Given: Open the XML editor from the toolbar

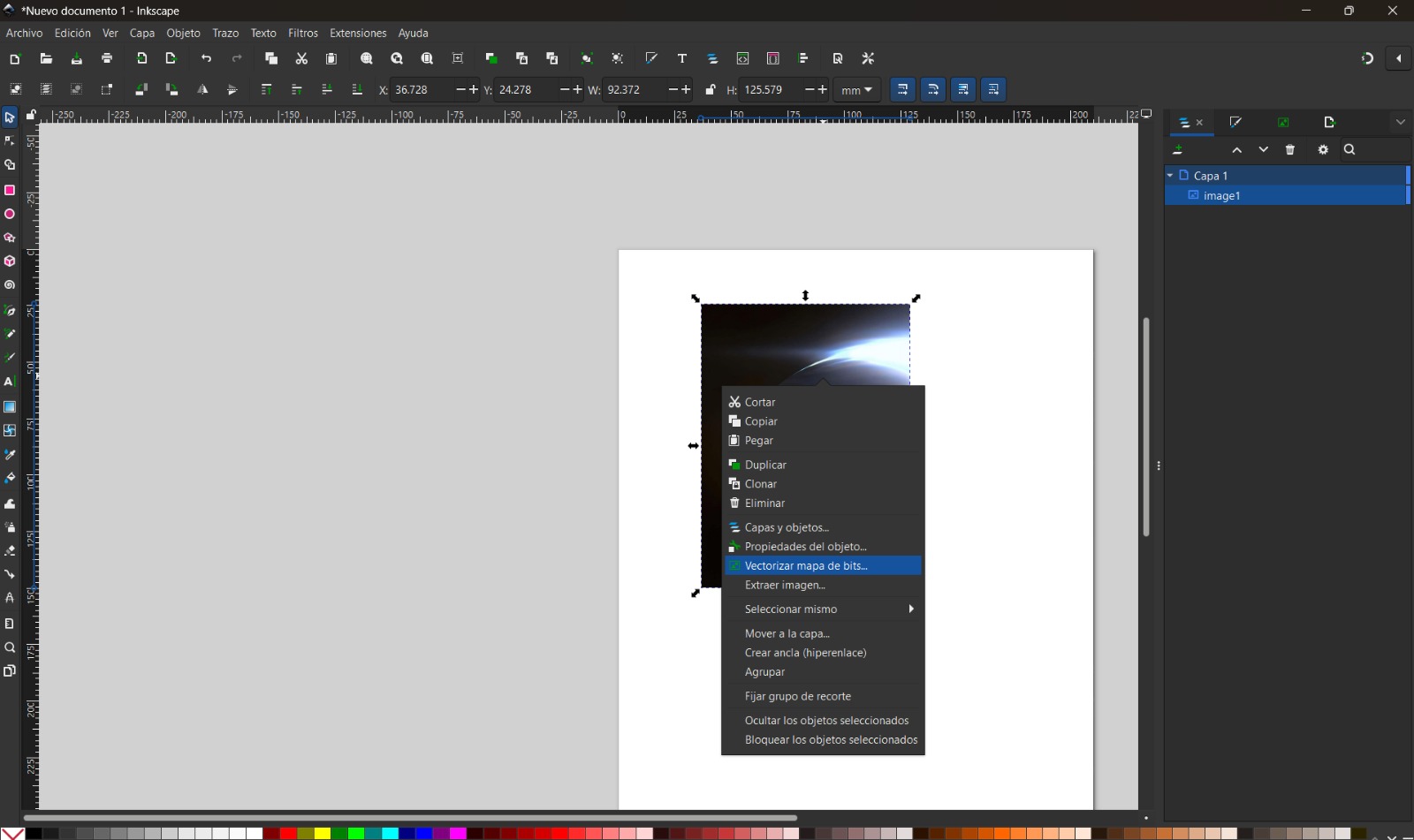Looking at the screenshot, I should (x=743, y=58).
